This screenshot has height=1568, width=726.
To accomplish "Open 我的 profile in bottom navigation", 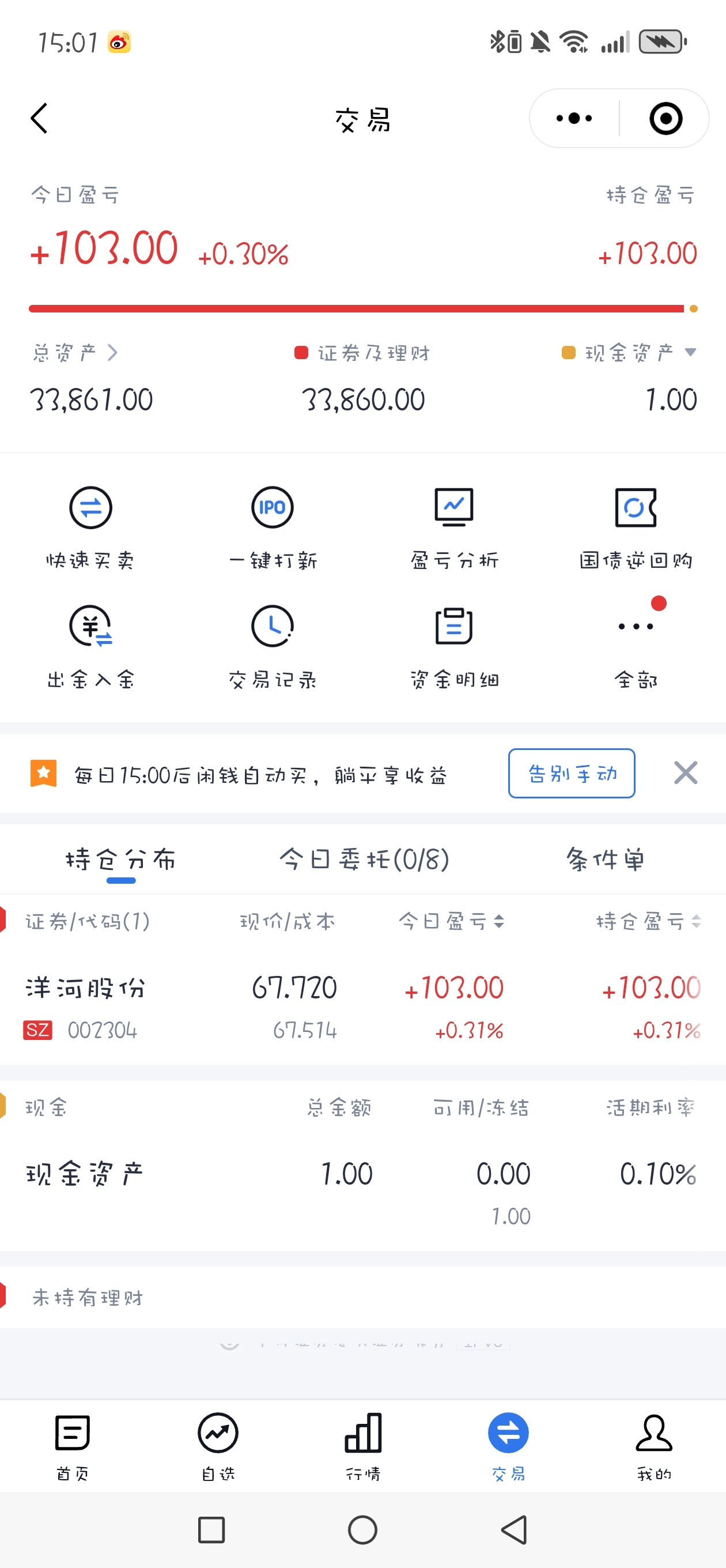I will 654,1446.
